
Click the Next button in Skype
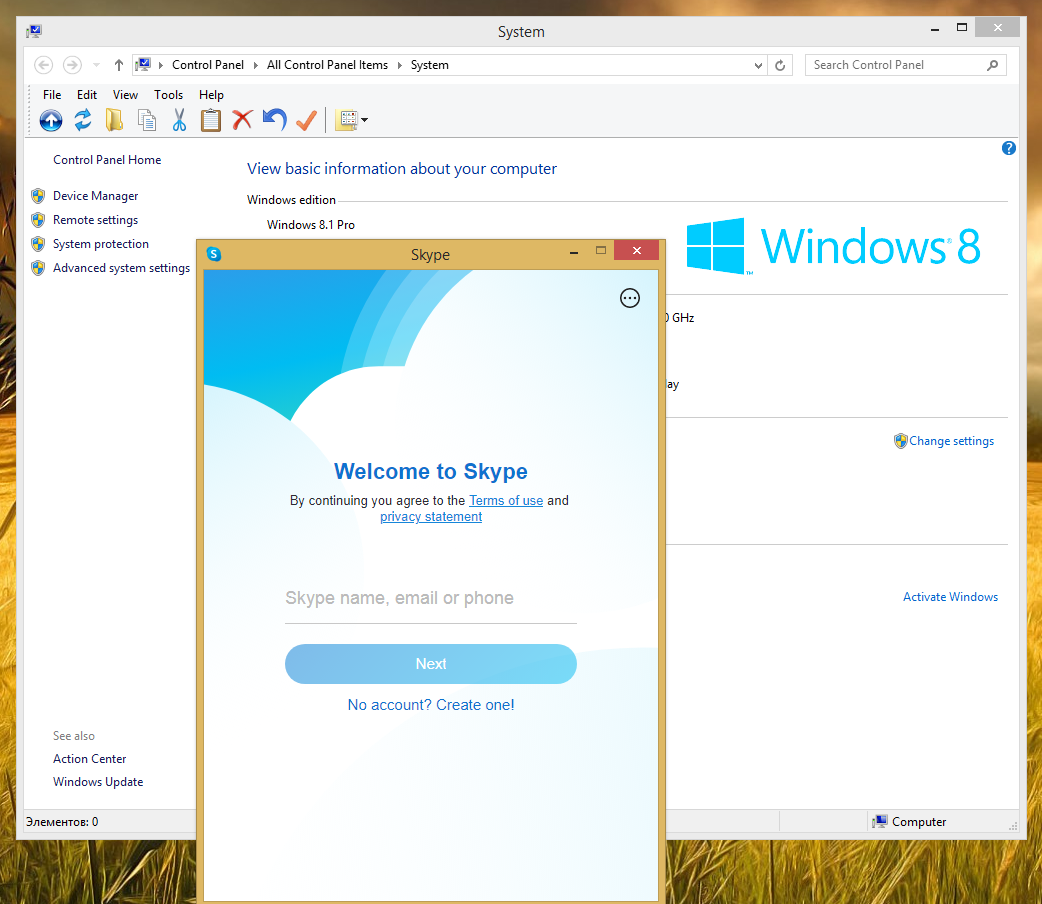coord(431,664)
